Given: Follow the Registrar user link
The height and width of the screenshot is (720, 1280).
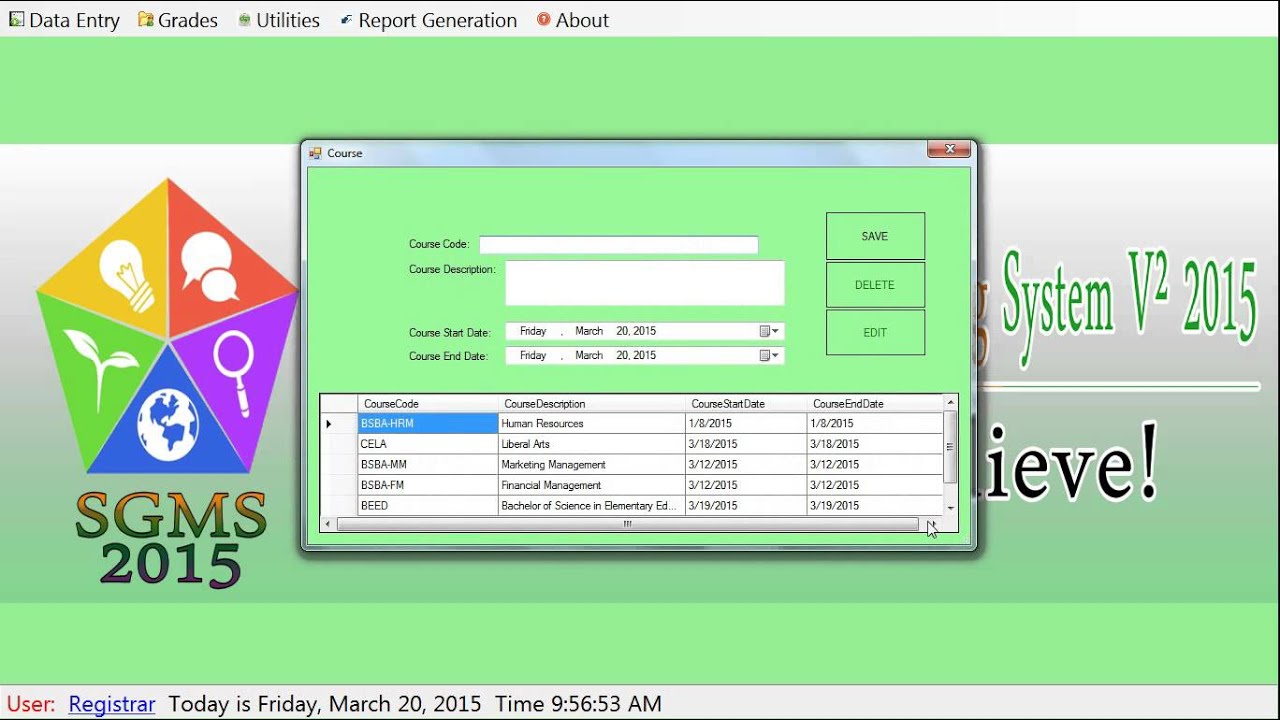Looking at the screenshot, I should [x=112, y=704].
